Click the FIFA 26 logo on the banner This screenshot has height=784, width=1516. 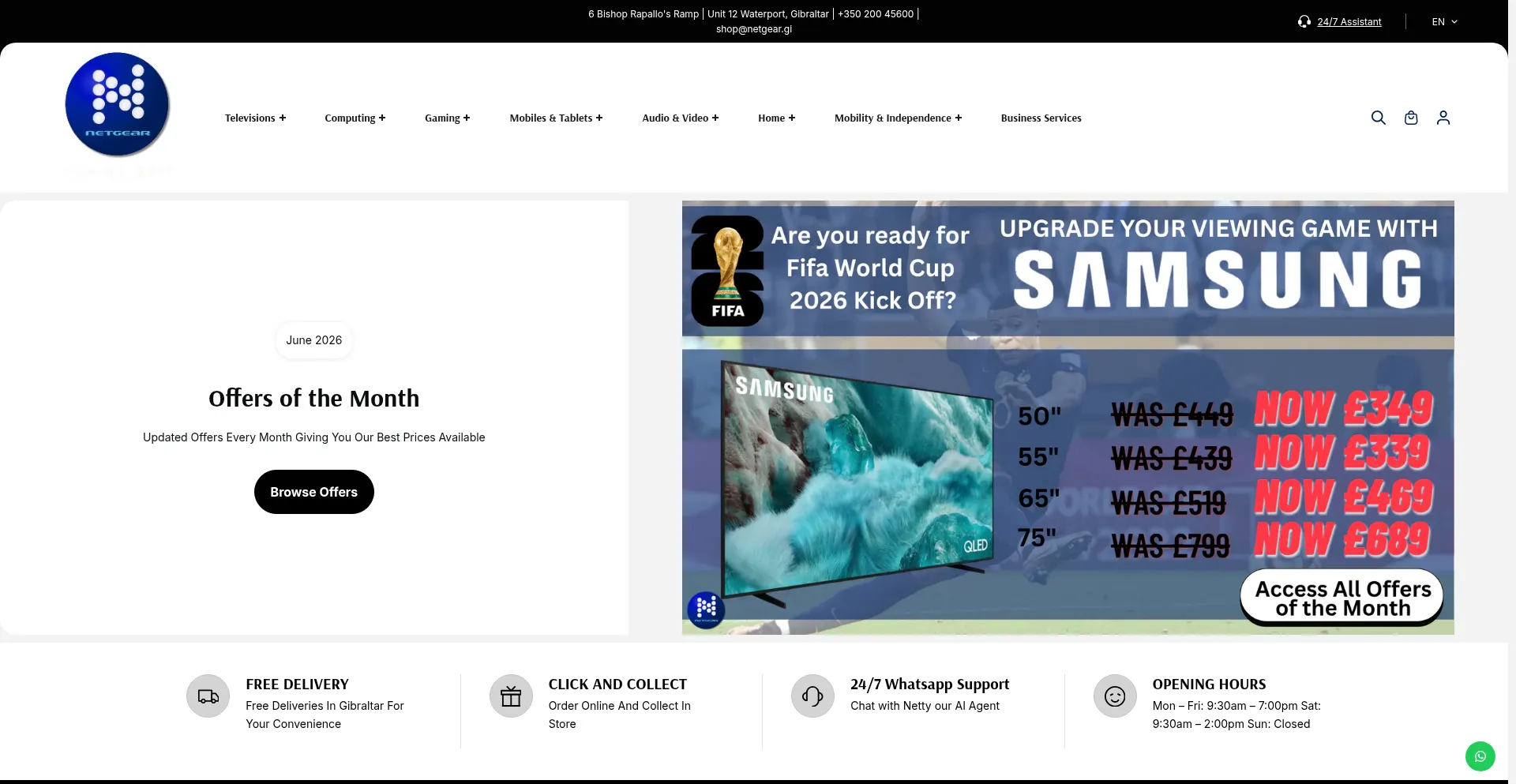727,271
